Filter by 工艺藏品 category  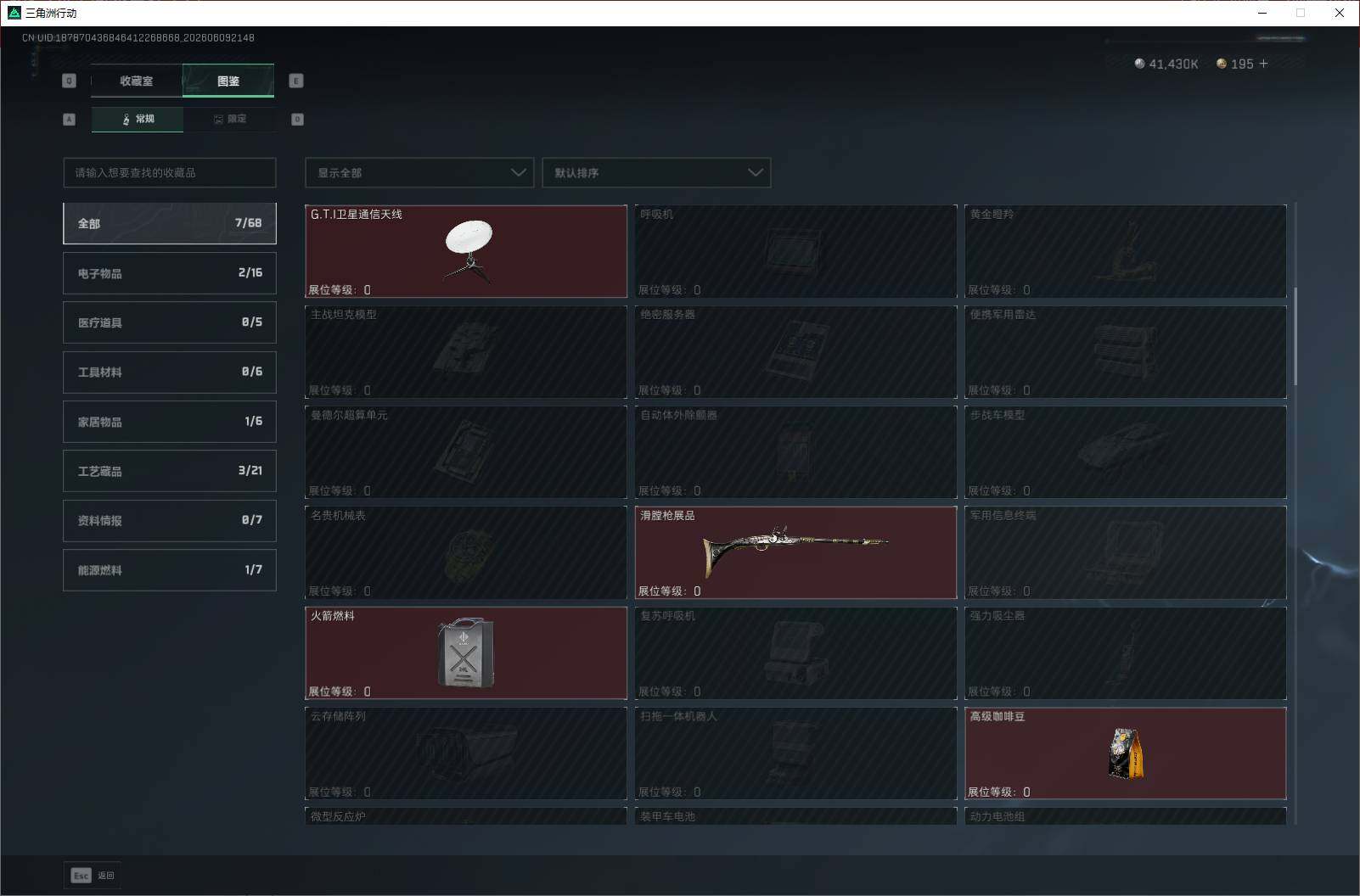pos(170,471)
